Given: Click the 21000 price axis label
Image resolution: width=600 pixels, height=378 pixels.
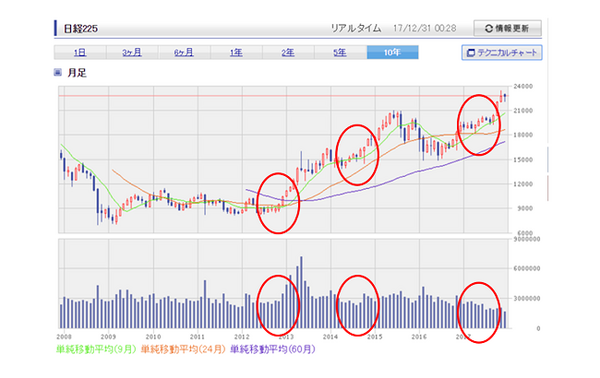Looking at the screenshot, I should (x=523, y=111).
